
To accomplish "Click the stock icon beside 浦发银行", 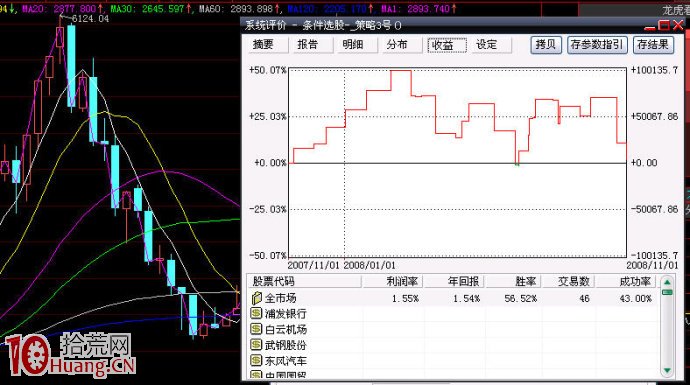I will pyautogui.click(x=256, y=314).
